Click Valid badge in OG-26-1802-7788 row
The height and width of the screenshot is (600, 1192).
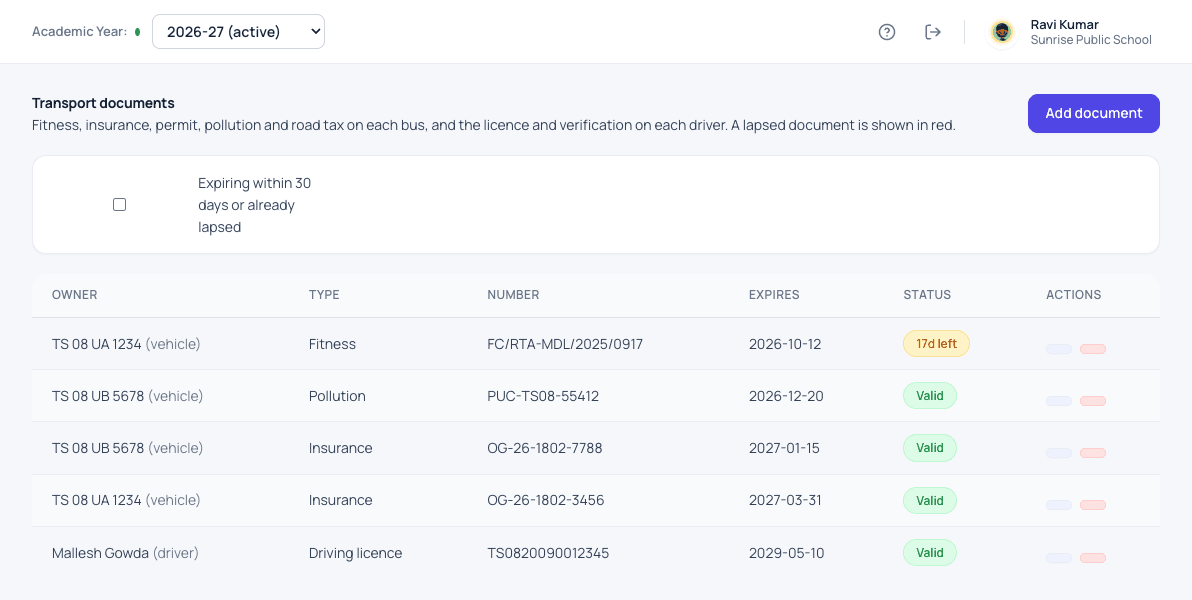(x=930, y=448)
